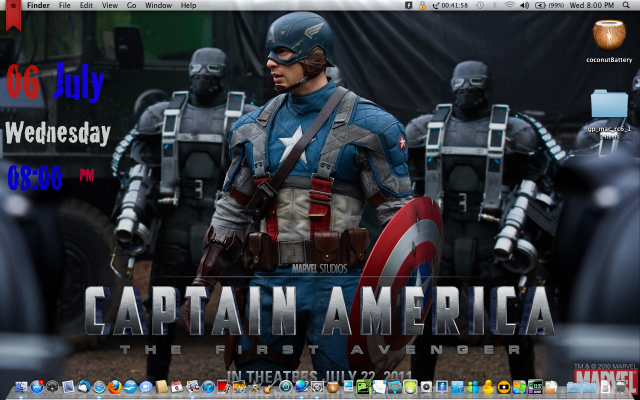Open the iCal calendar dock icon
Image resolution: width=640 pixels, height=400 pixels.
tap(176, 386)
